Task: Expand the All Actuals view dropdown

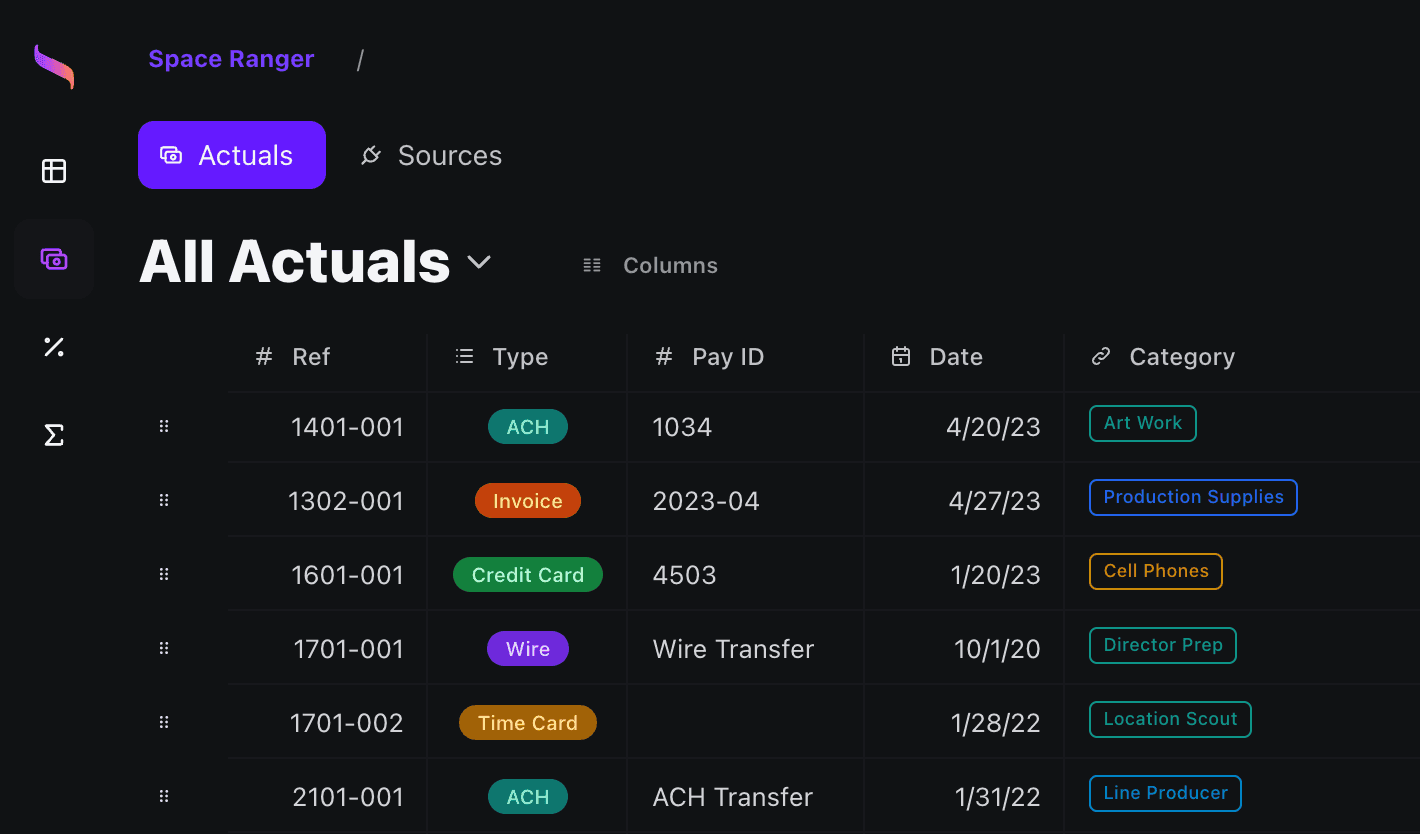Action: click(479, 262)
